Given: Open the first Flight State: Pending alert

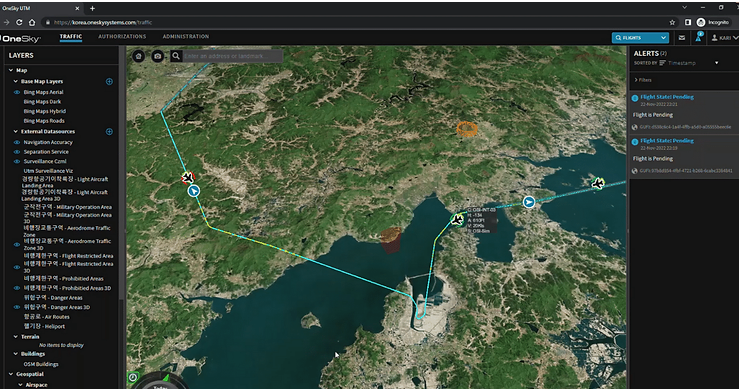Looking at the screenshot, I should (x=667, y=97).
